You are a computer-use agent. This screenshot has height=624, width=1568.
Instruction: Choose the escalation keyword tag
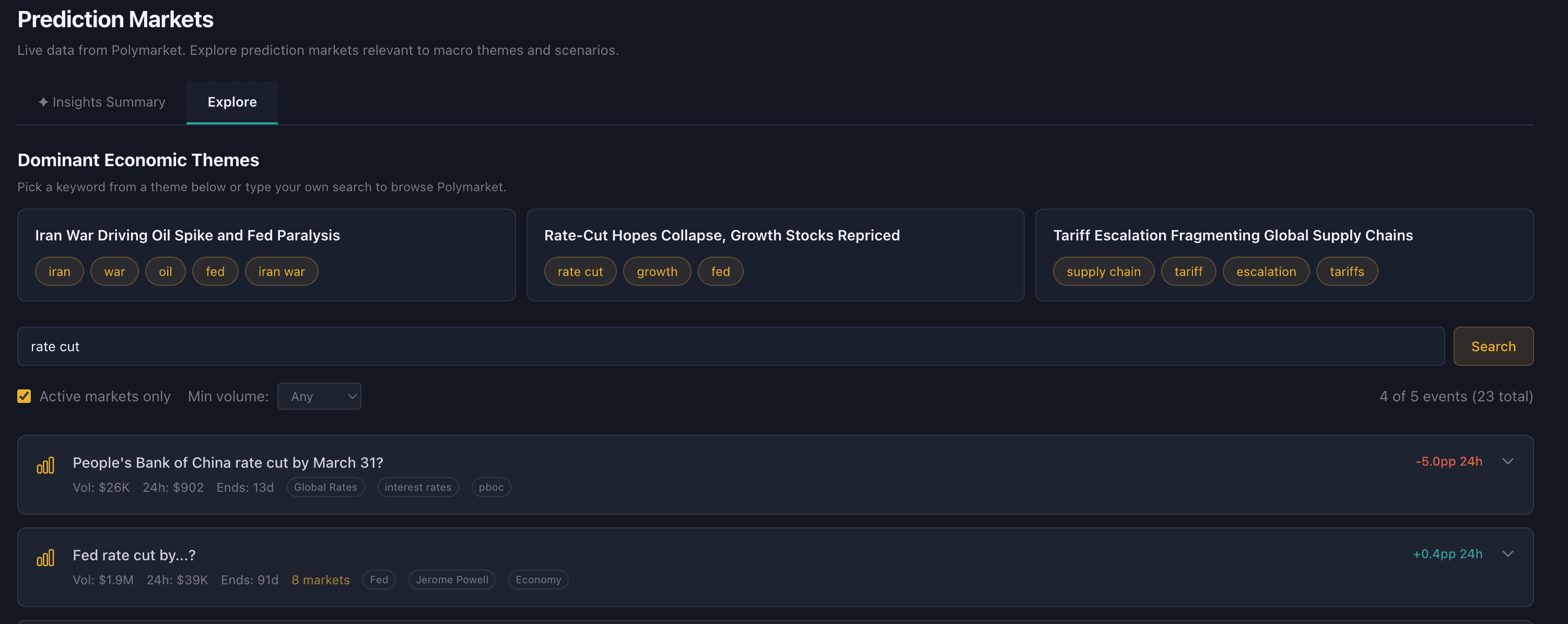pos(1265,271)
